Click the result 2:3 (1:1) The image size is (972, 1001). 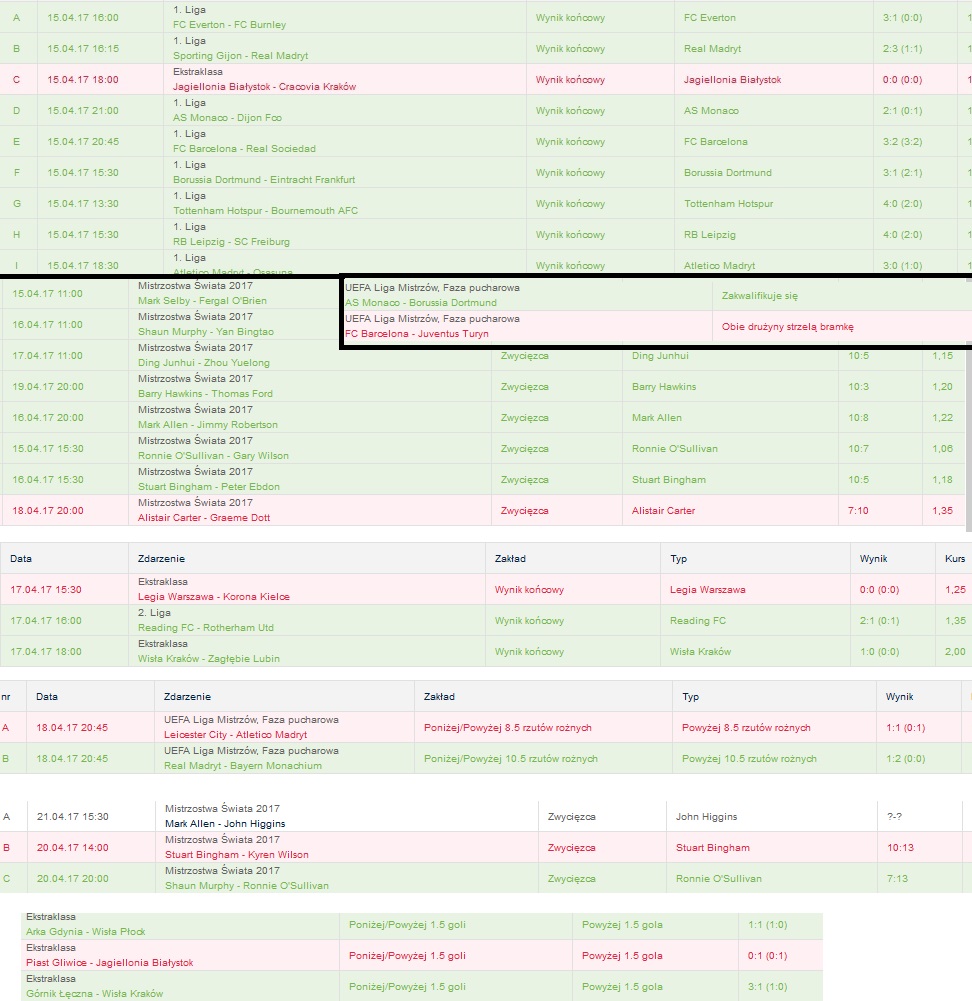pos(902,49)
